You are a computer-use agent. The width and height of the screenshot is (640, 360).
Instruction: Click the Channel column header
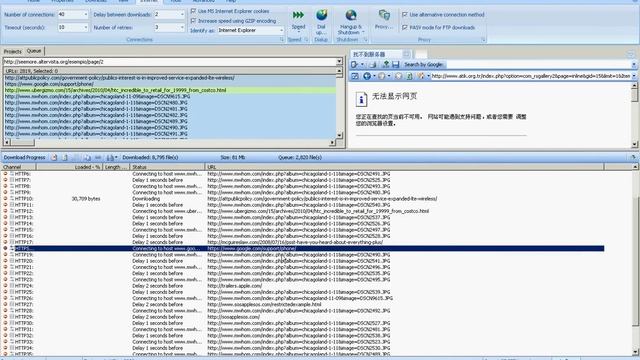pos(19,167)
